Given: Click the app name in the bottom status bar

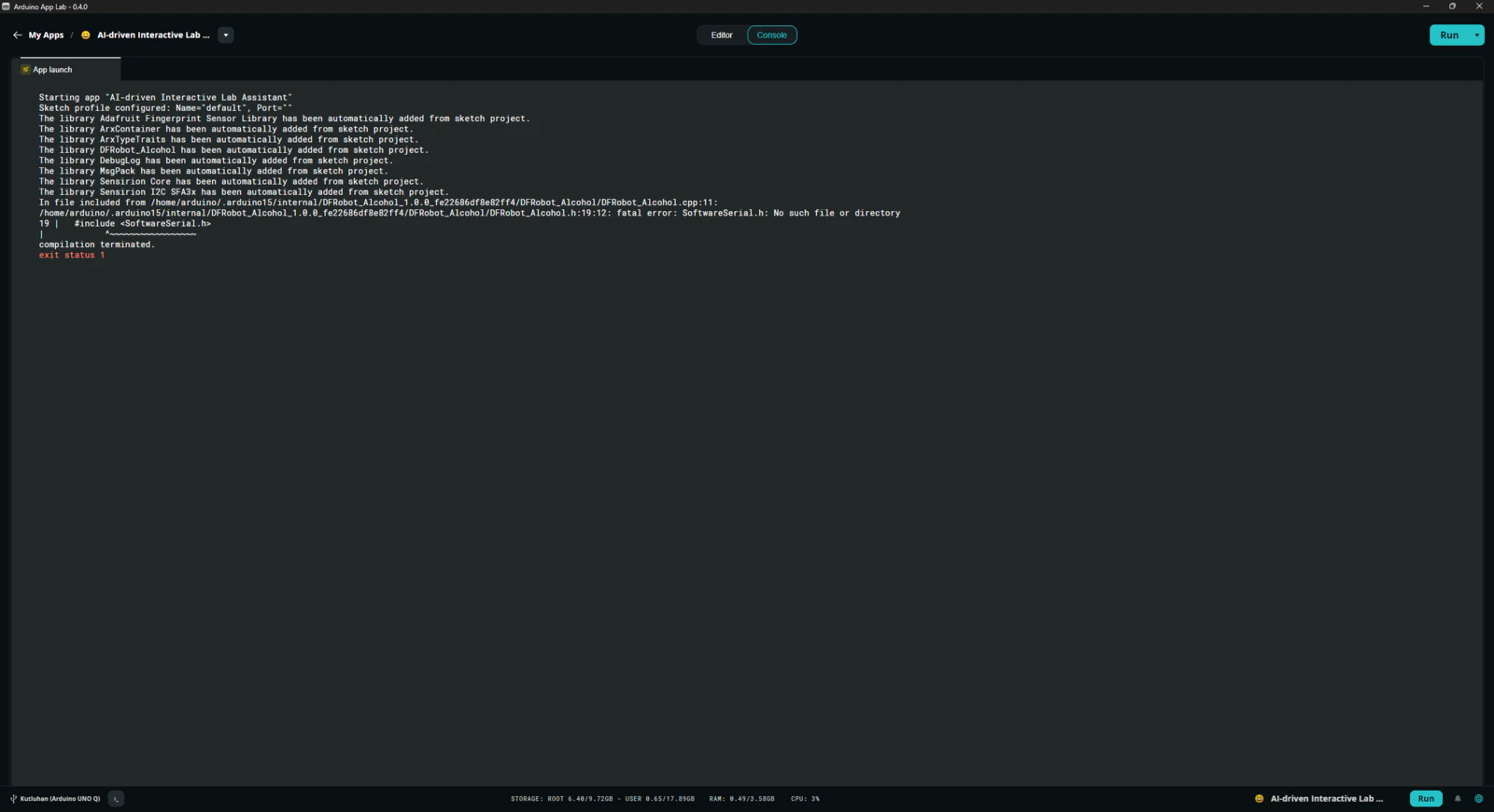Looking at the screenshot, I should pos(1327,799).
